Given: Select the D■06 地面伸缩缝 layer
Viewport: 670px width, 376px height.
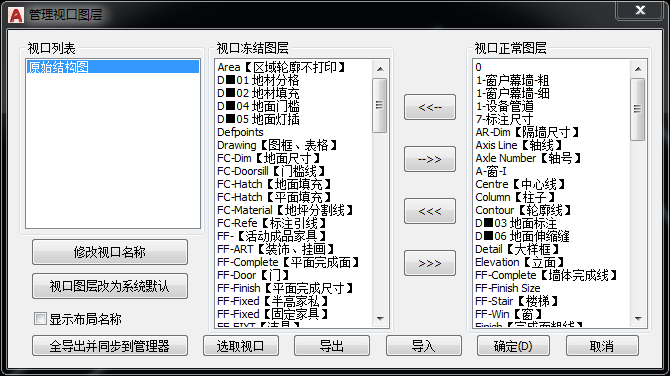Looking at the screenshot, I should 522,236.
